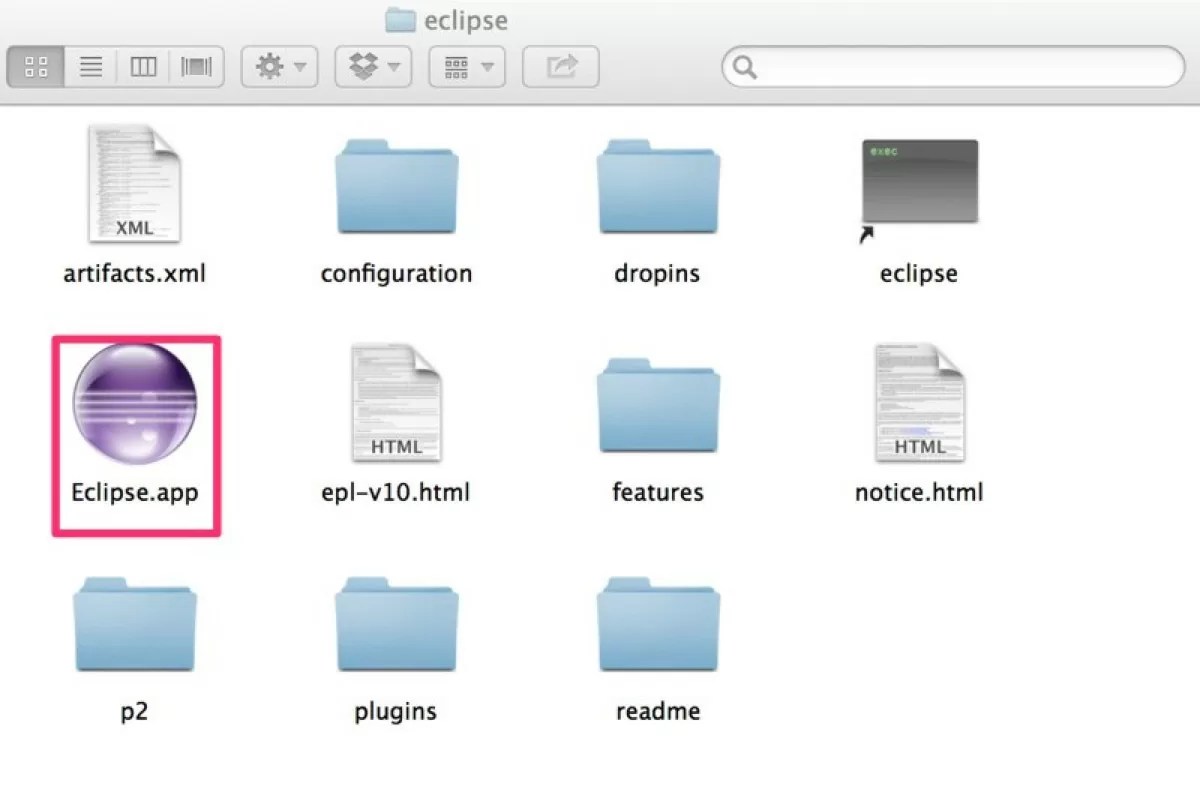Select the p2 folder icon

135,625
